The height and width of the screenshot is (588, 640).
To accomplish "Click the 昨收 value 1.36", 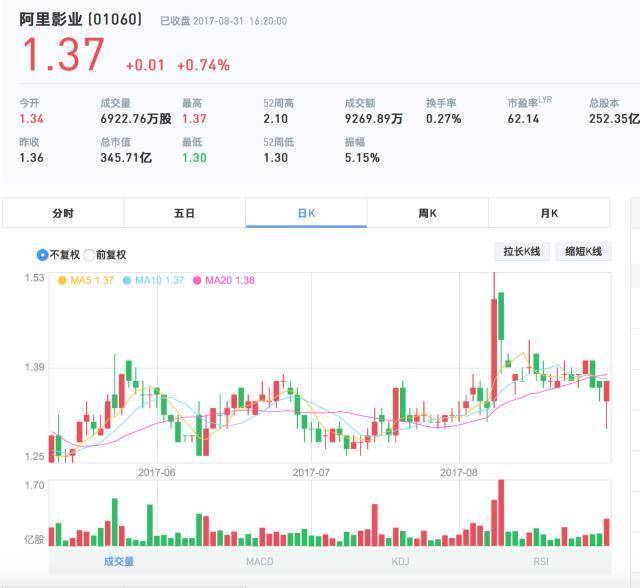I will tap(31, 158).
